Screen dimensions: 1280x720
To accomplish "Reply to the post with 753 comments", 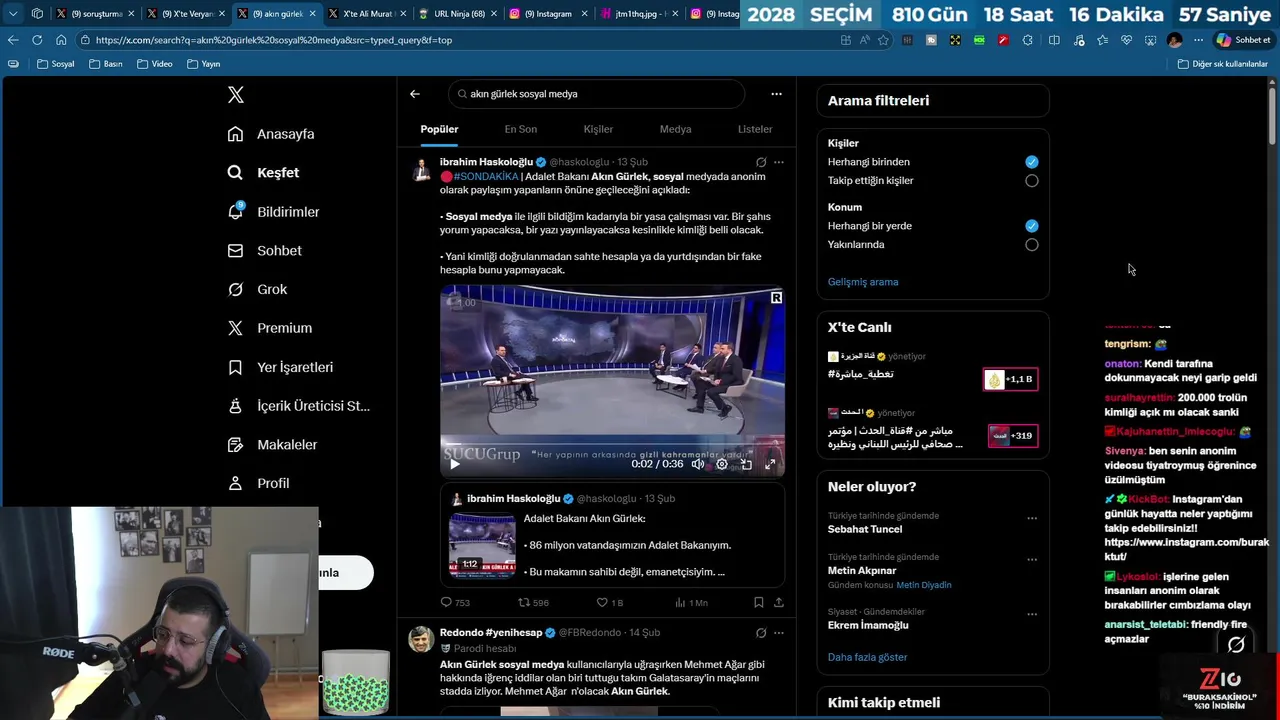I will point(455,603).
